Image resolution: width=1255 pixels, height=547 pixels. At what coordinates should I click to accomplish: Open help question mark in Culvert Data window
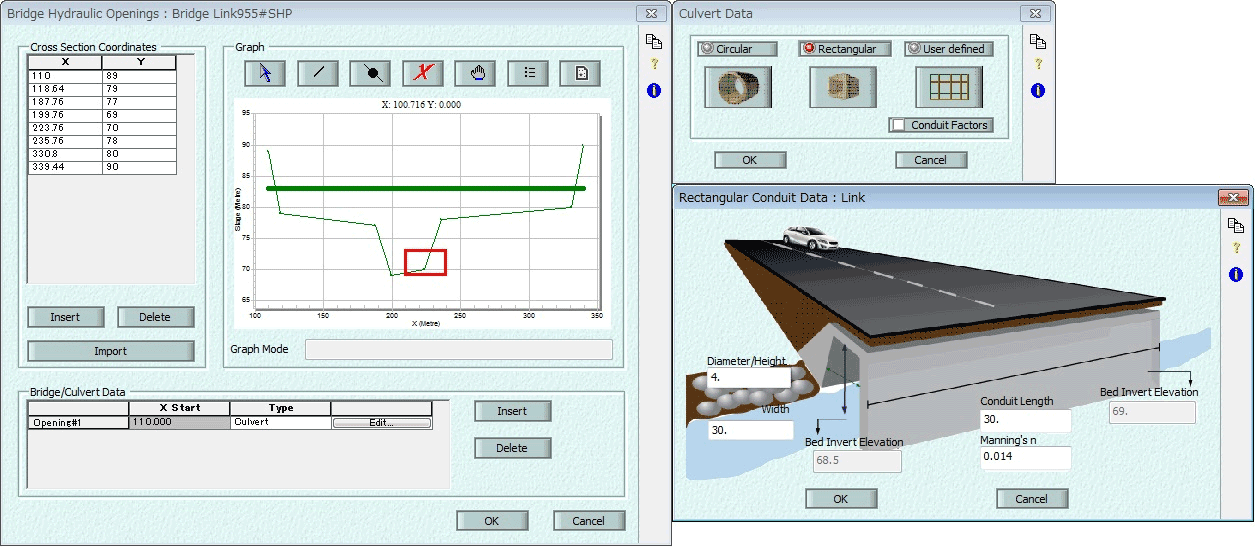pyautogui.click(x=1038, y=65)
